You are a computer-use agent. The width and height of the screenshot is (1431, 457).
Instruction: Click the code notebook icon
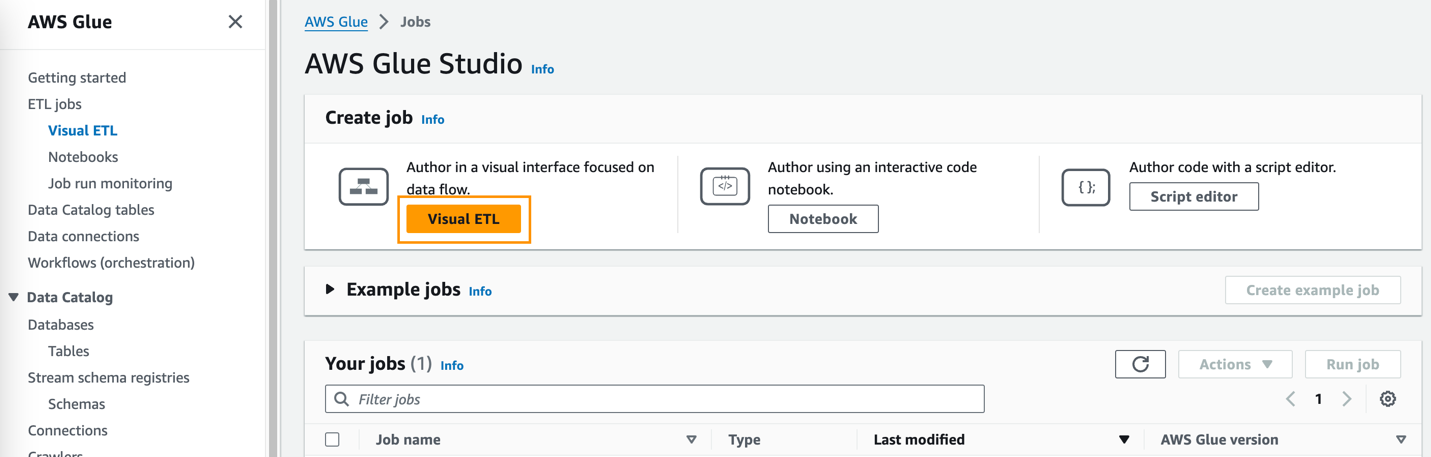(725, 187)
